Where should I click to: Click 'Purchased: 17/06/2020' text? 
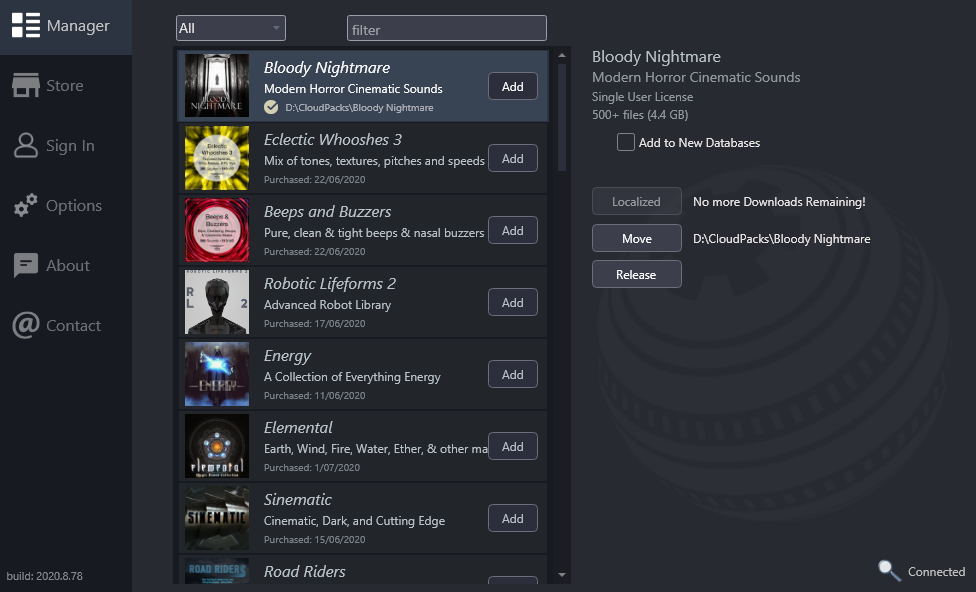pos(314,324)
